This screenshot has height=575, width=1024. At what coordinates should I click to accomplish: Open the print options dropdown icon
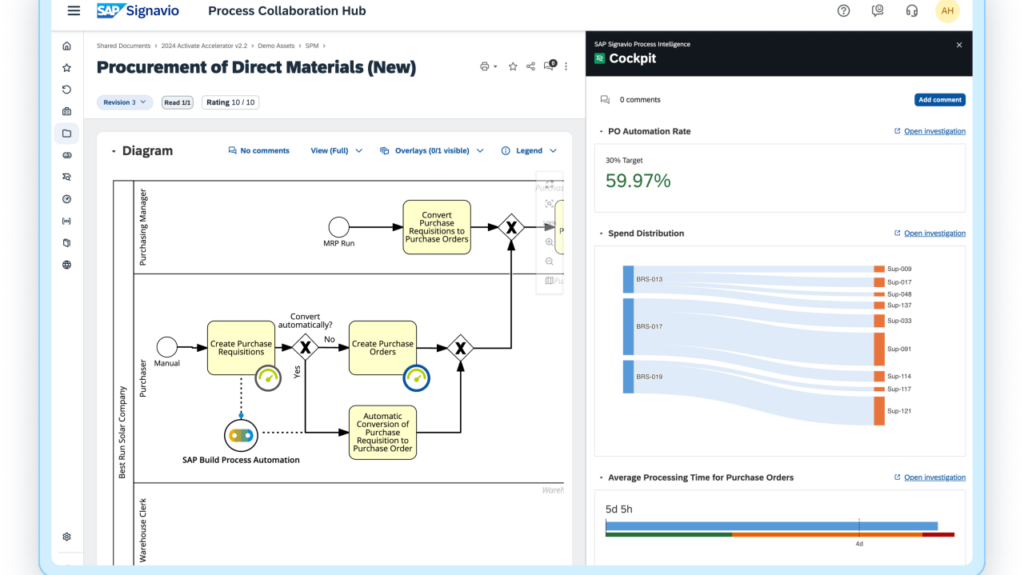[488, 67]
